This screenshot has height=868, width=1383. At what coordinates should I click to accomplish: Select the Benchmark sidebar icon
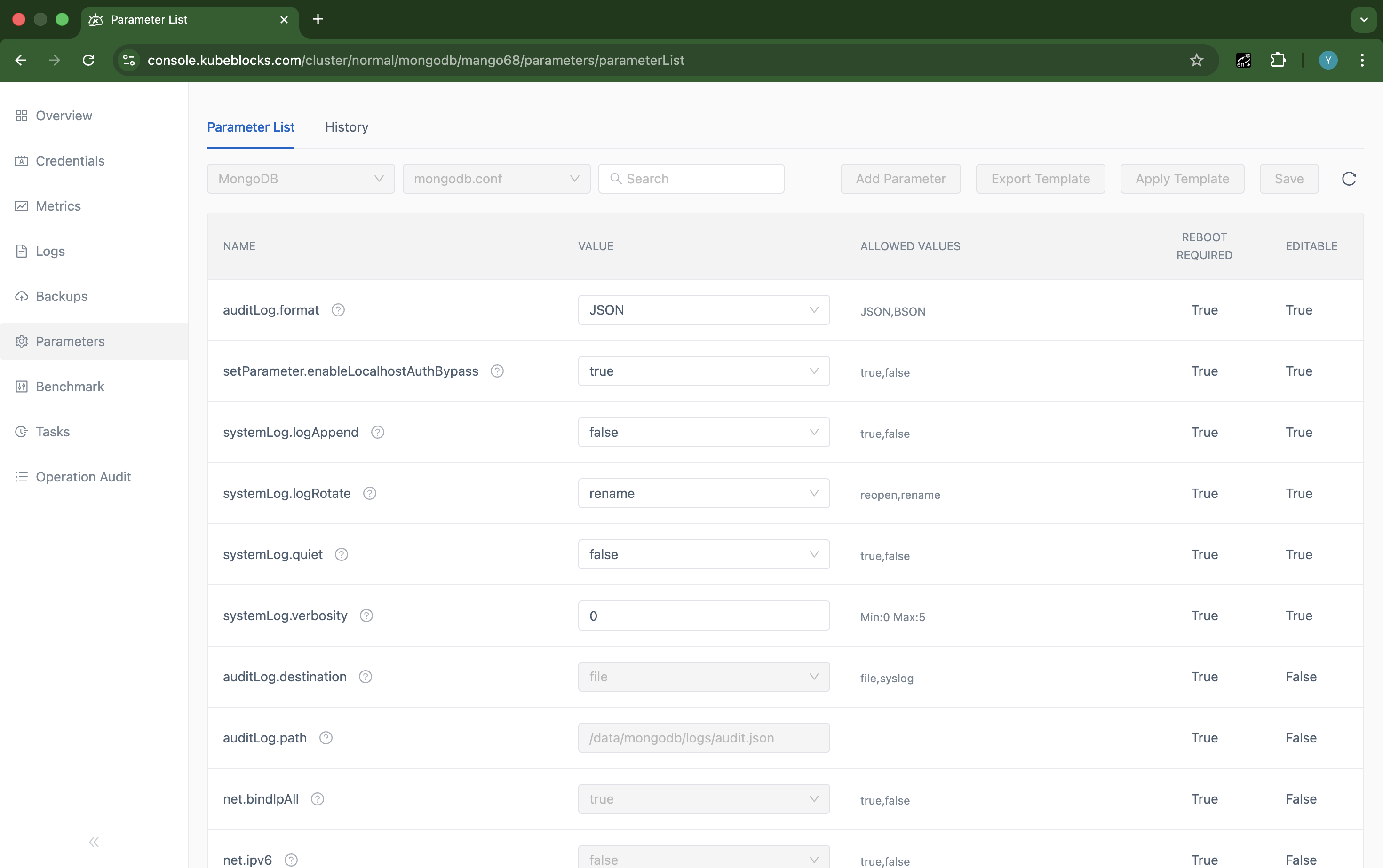click(x=21, y=387)
